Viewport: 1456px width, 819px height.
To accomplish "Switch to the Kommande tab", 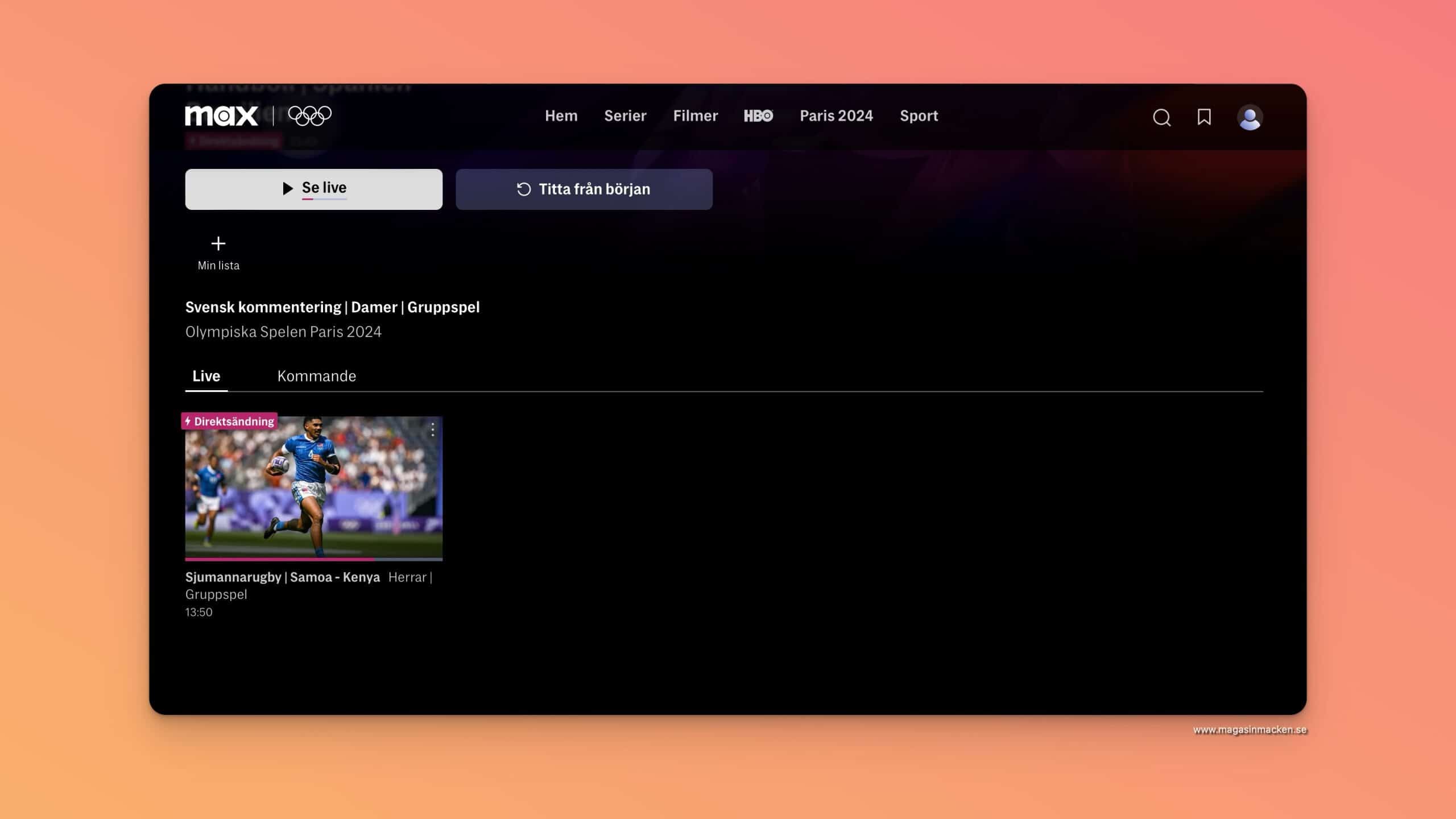I will click(x=317, y=376).
